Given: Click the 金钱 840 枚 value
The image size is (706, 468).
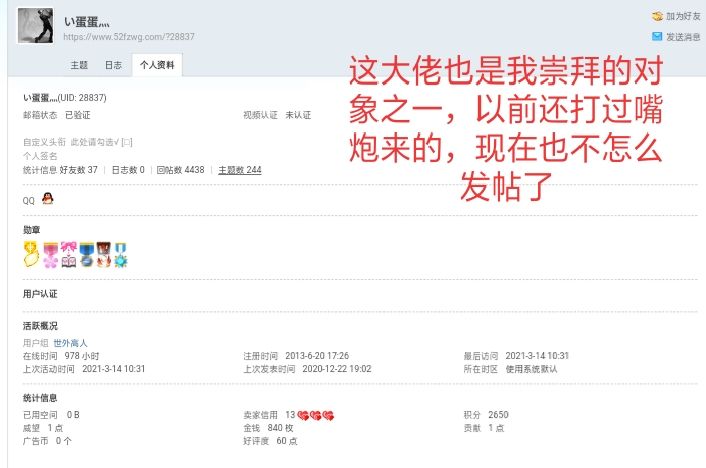Looking at the screenshot, I should (268, 427).
